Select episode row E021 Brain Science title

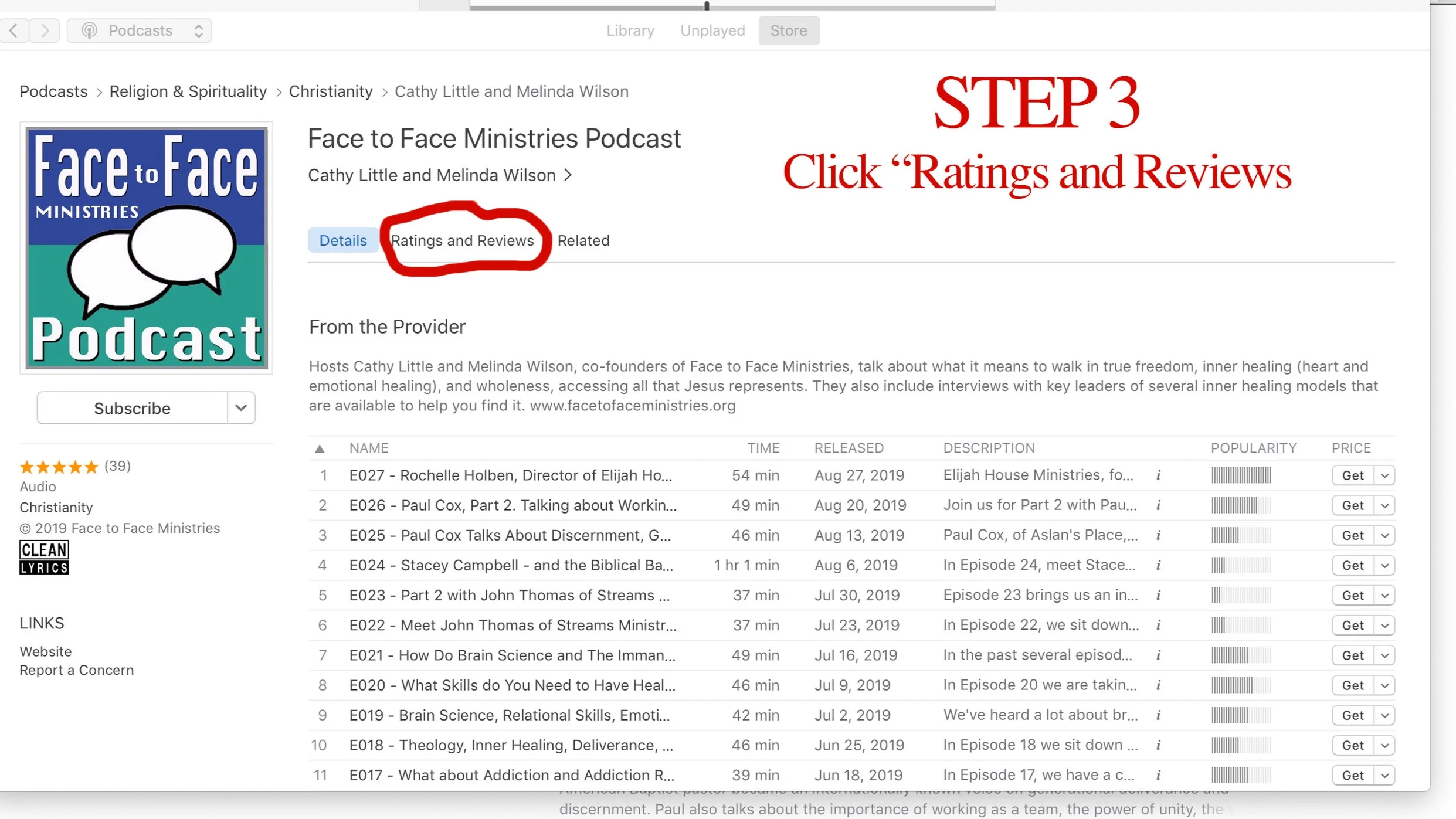[512, 655]
